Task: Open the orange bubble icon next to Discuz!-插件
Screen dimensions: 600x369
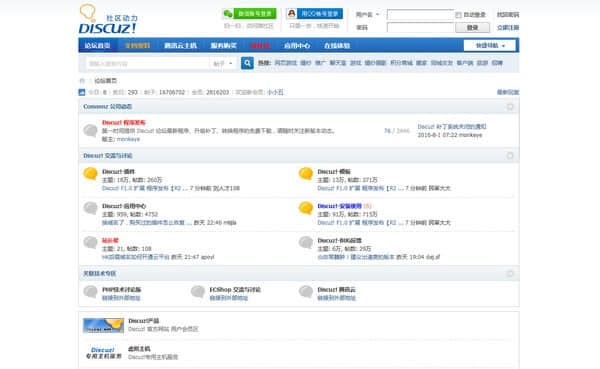Action: pyautogui.click(x=91, y=173)
